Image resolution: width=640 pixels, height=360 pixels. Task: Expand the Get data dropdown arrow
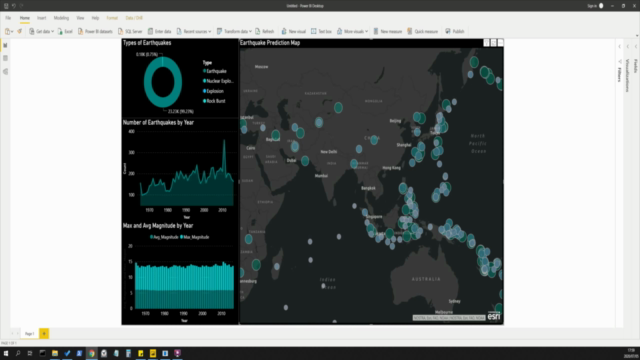click(x=52, y=31)
